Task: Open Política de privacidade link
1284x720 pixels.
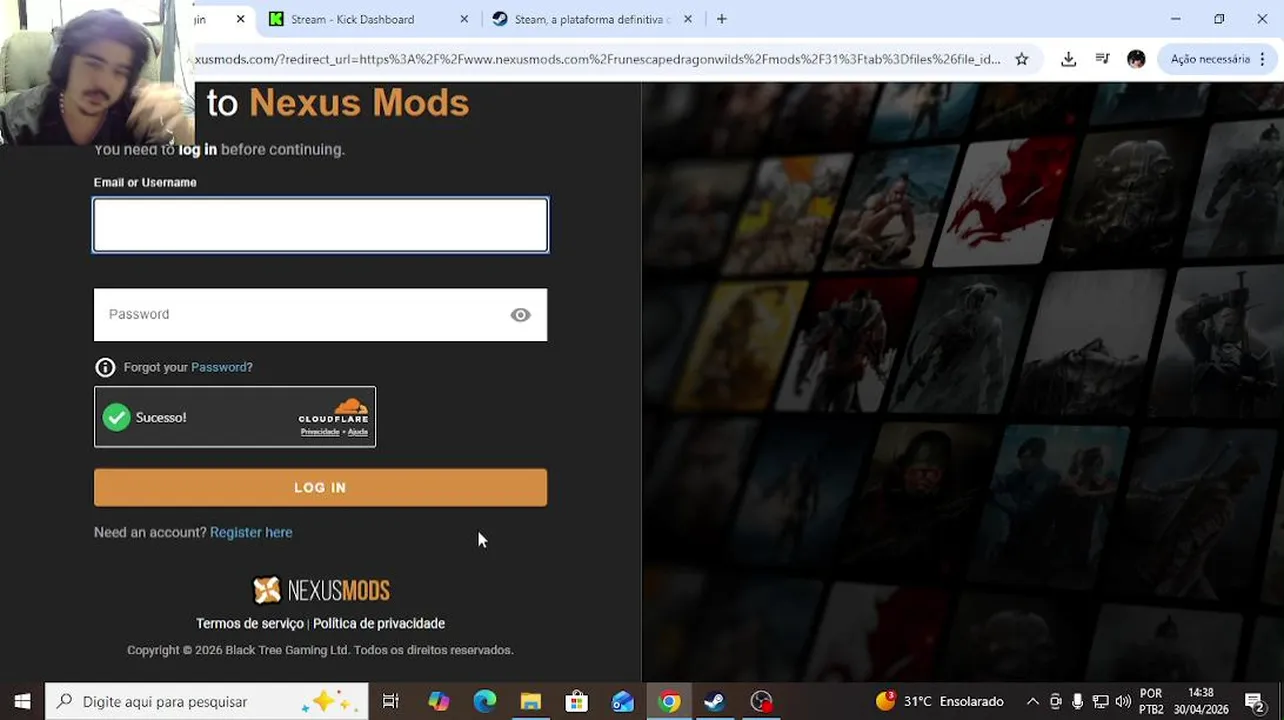Action: pyautogui.click(x=379, y=623)
